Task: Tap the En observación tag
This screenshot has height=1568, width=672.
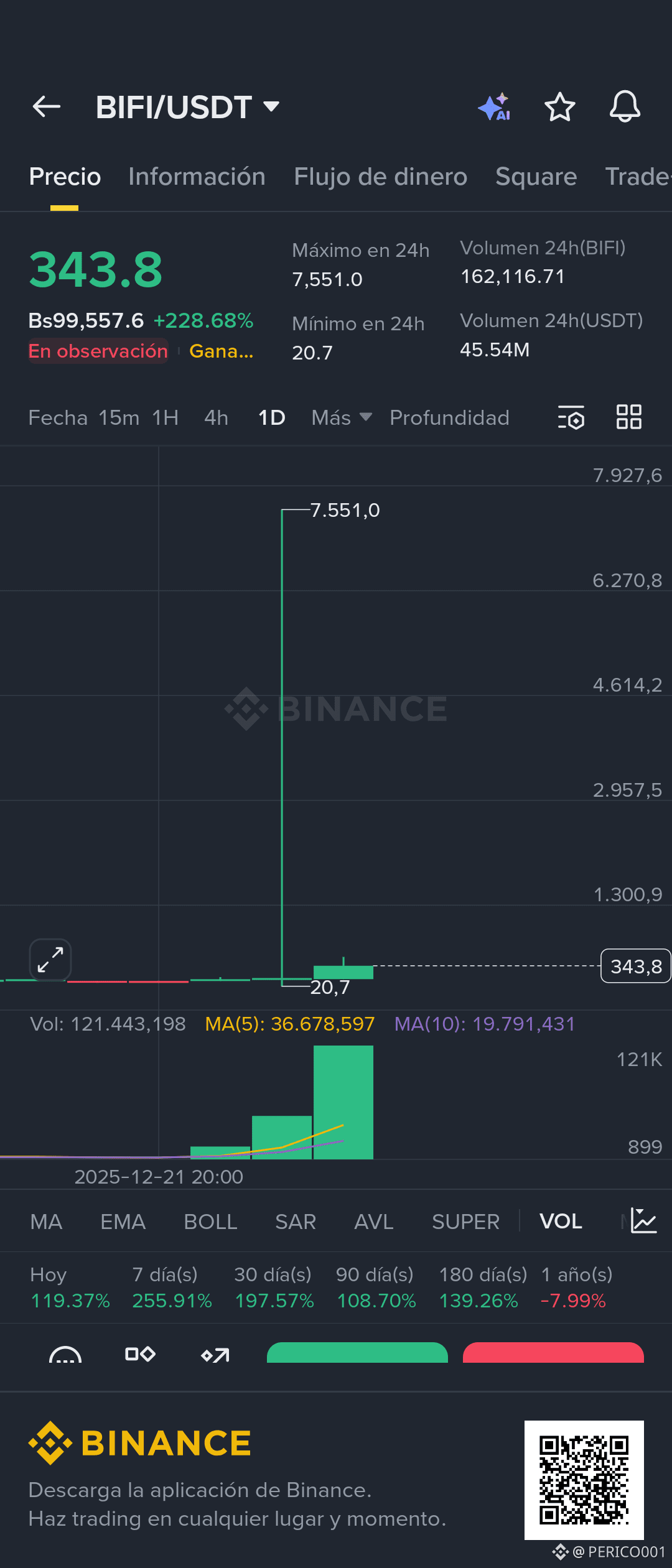Action: point(98,351)
